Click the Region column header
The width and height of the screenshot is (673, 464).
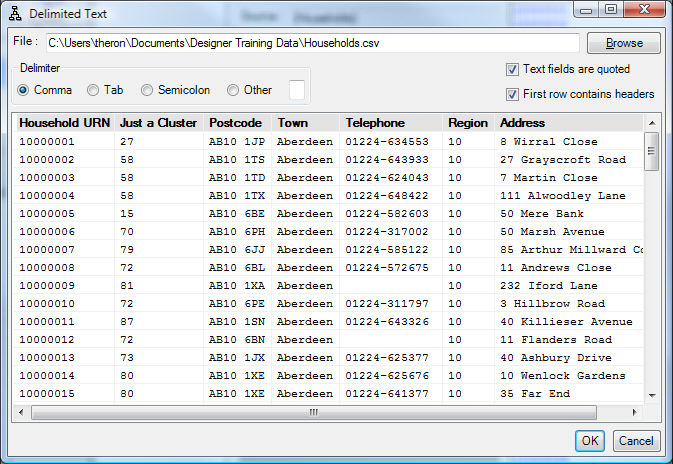(x=468, y=123)
